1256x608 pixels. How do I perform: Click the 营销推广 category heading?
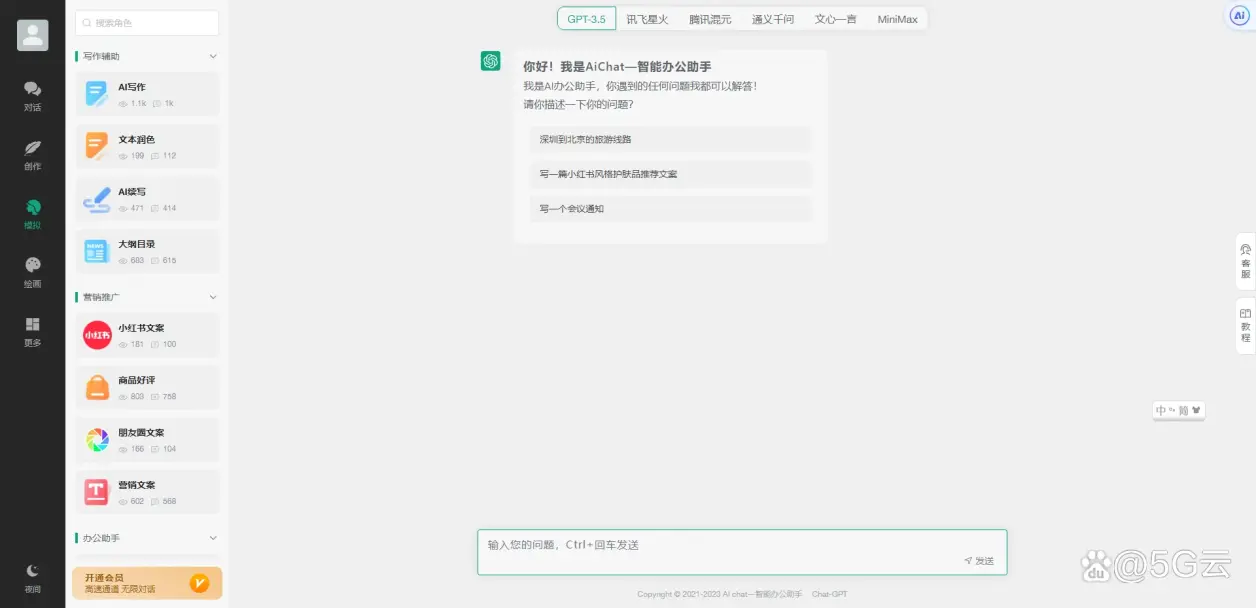[101, 297]
